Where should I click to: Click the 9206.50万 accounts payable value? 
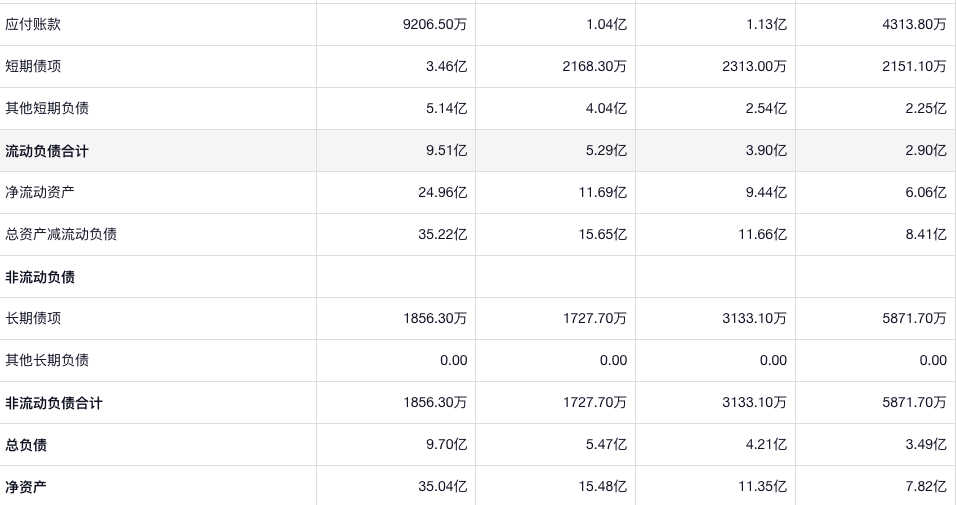point(435,24)
